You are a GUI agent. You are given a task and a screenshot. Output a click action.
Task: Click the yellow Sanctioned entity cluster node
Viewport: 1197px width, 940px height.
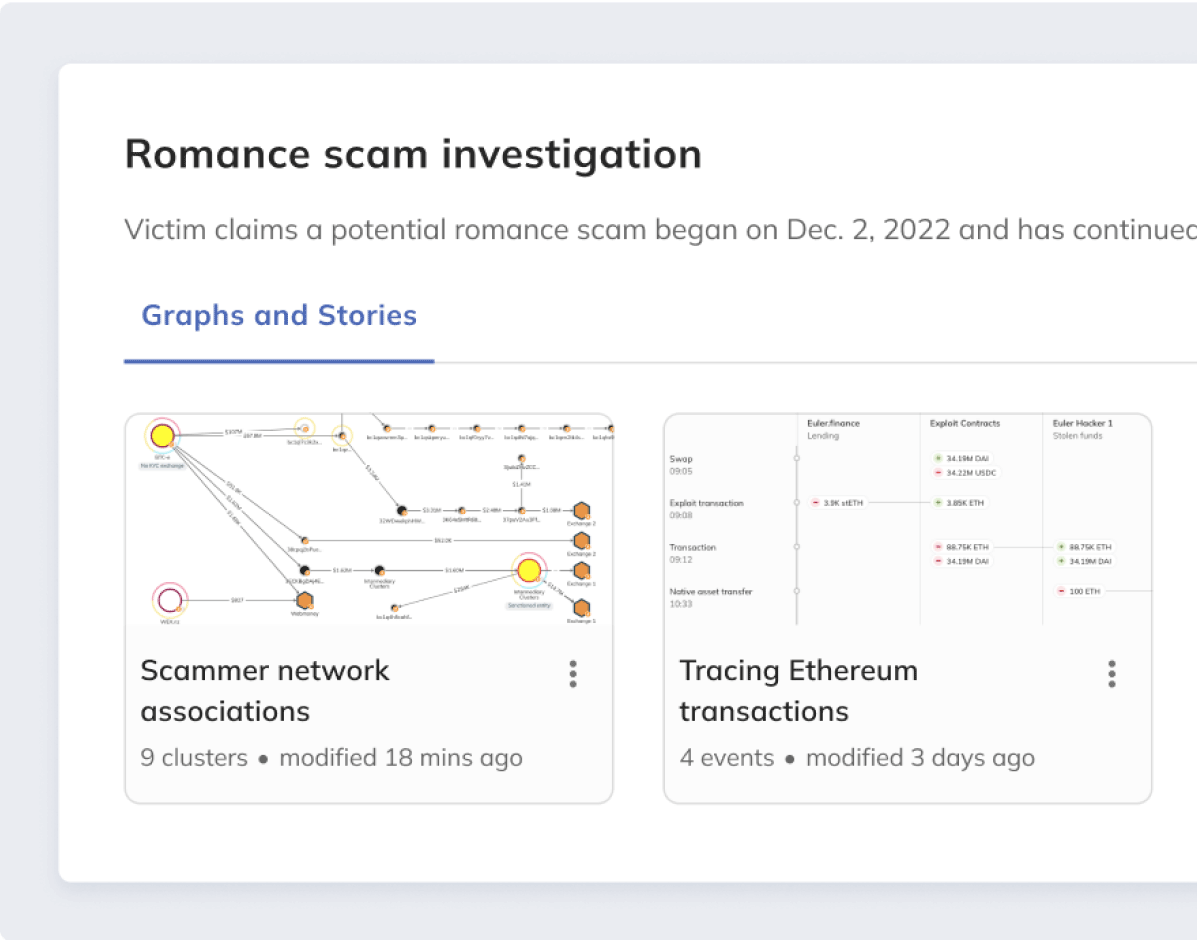527,570
